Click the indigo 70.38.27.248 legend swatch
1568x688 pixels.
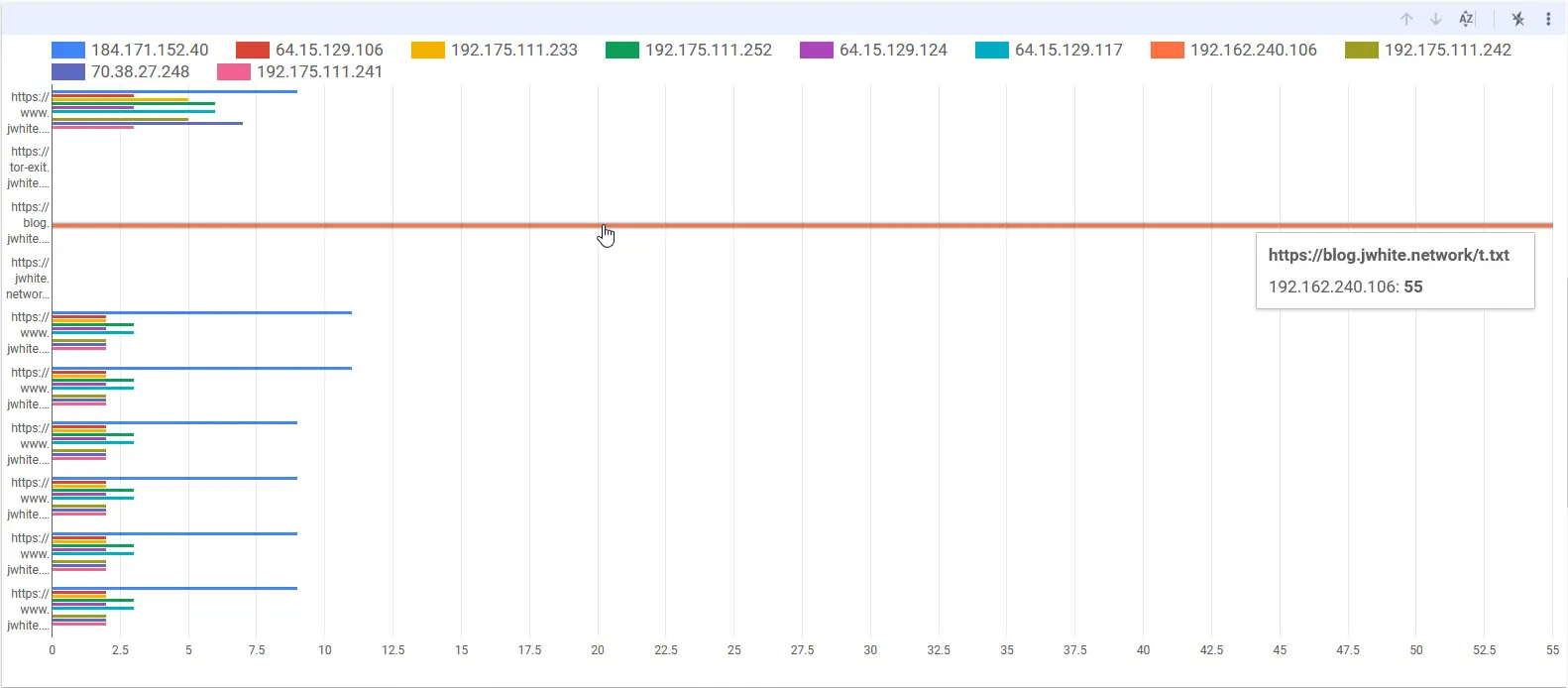[68, 71]
